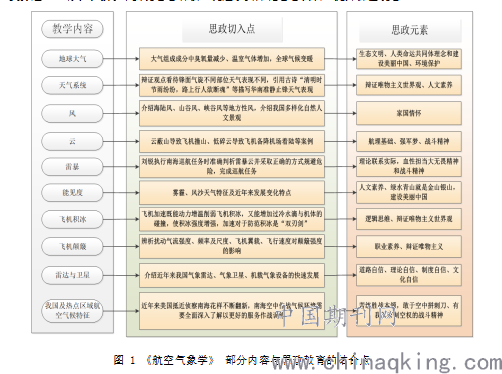Click the 教学内容 header pill

(x=72, y=29)
